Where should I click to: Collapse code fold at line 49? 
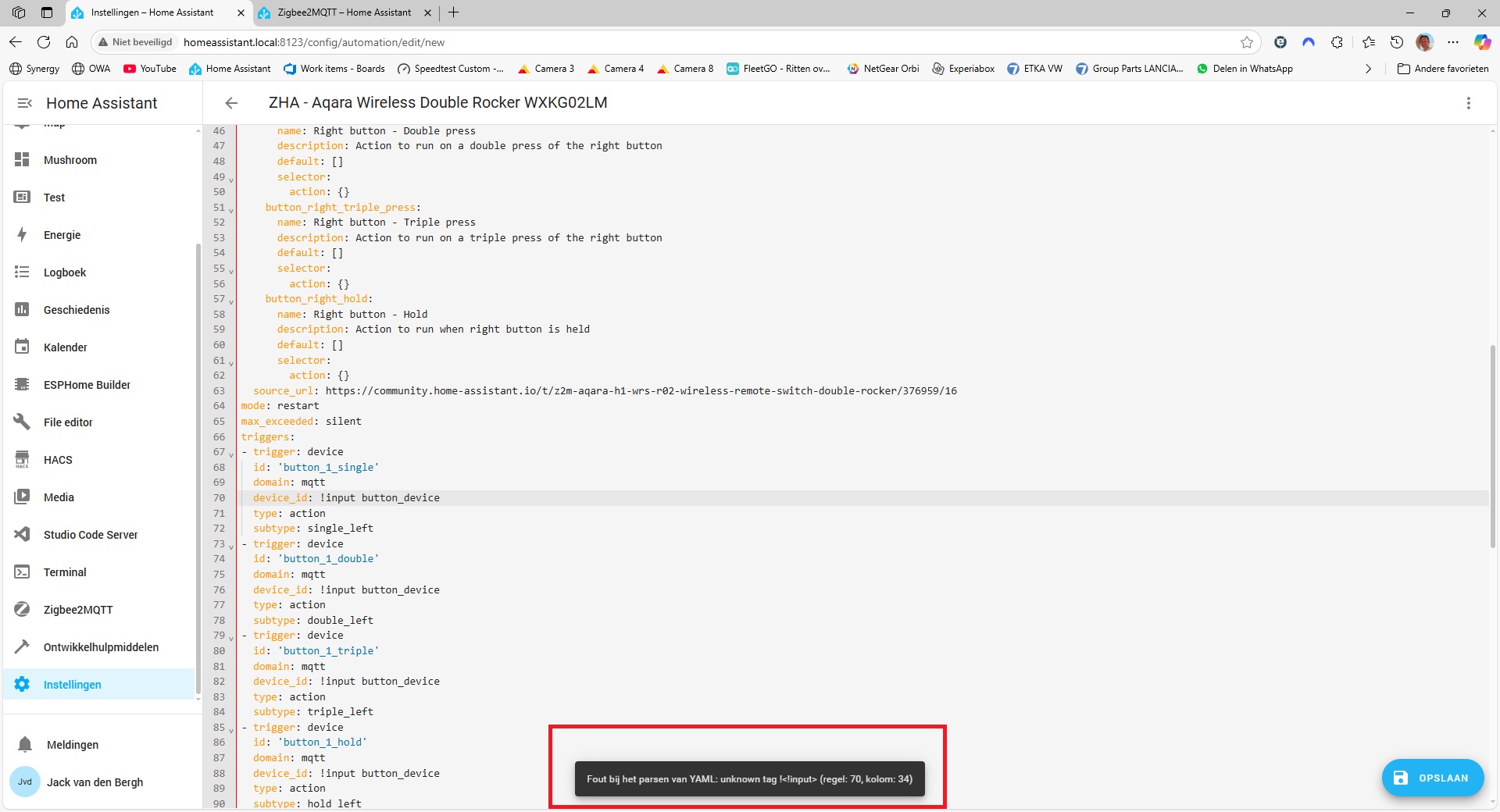tap(231, 180)
